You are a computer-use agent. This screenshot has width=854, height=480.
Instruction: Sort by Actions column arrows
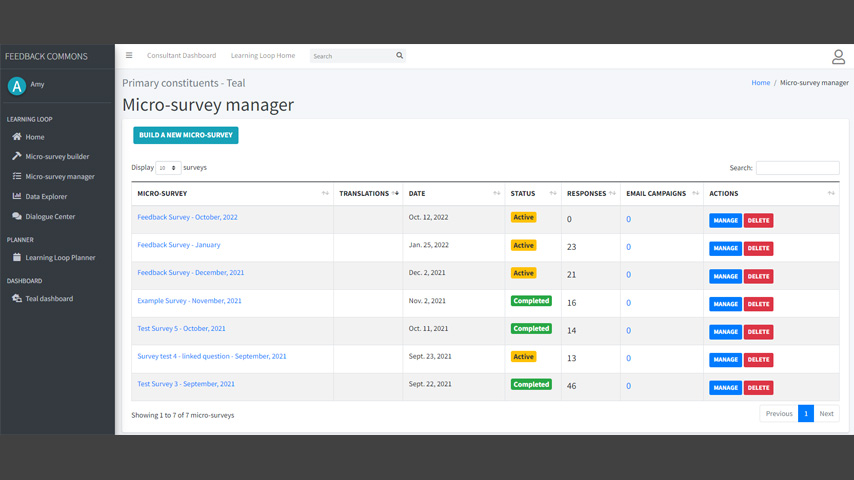tap(831, 193)
